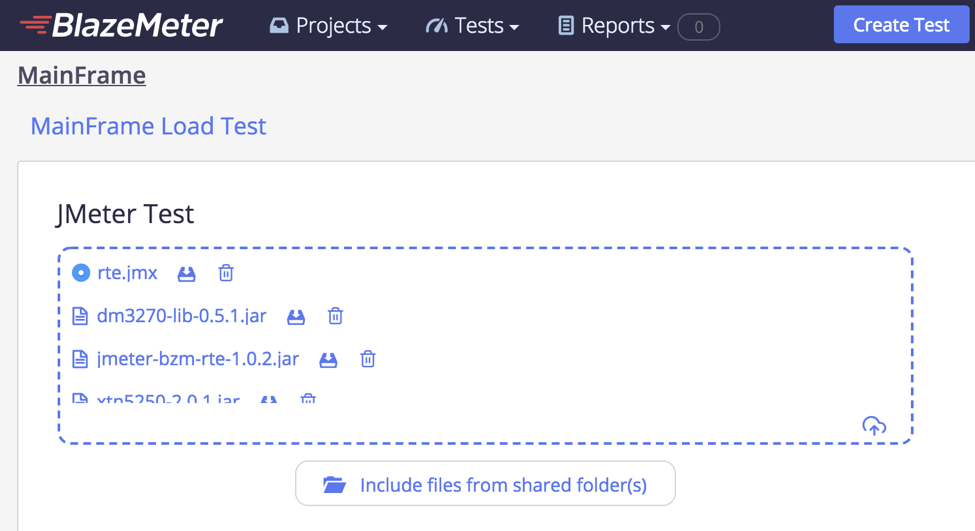Click the MainFrame Load Test title
The height and width of the screenshot is (531, 975).
(148, 126)
